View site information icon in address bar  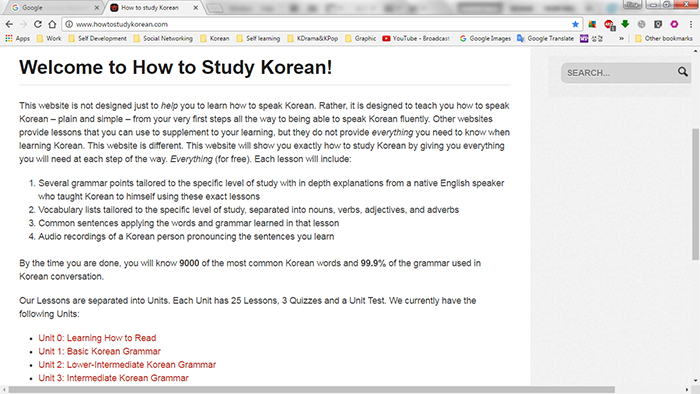coord(69,24)
